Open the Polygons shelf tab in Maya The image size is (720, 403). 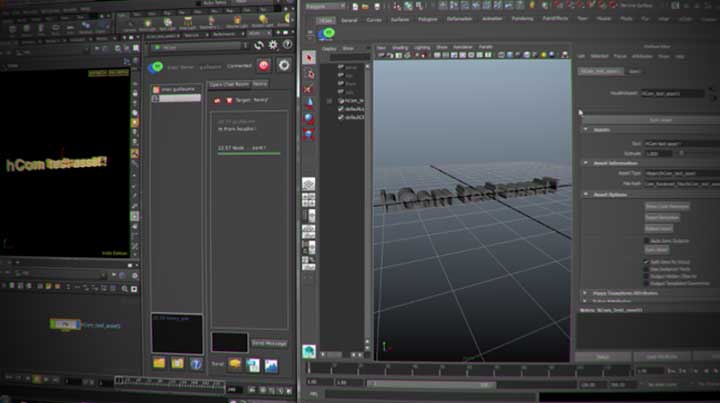click(x=428, y=19)
